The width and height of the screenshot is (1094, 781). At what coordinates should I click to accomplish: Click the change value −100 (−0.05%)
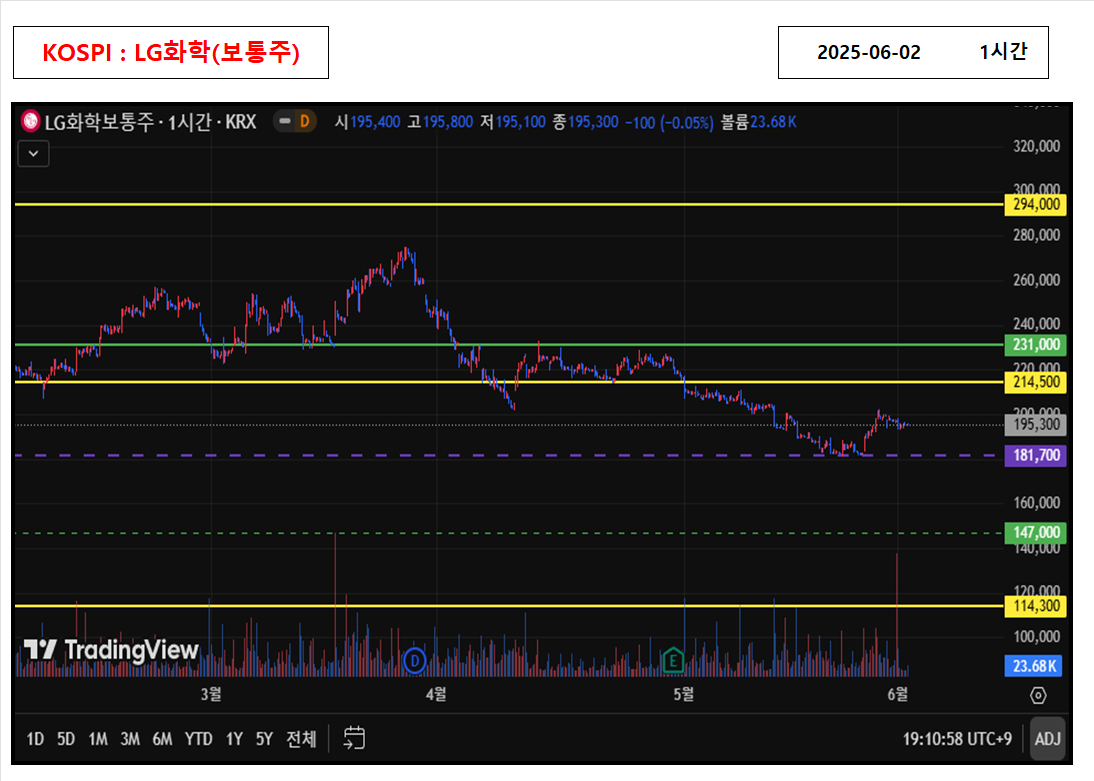(x=669, y=123)
